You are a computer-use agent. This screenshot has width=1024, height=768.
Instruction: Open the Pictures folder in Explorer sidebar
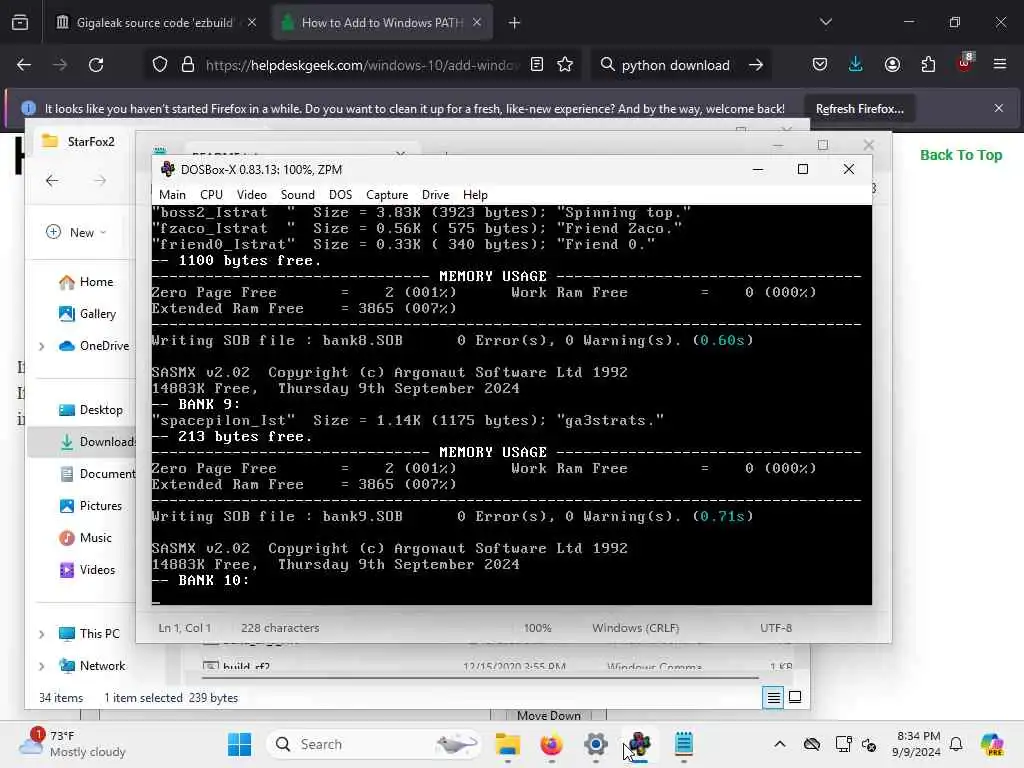(90, 506)
